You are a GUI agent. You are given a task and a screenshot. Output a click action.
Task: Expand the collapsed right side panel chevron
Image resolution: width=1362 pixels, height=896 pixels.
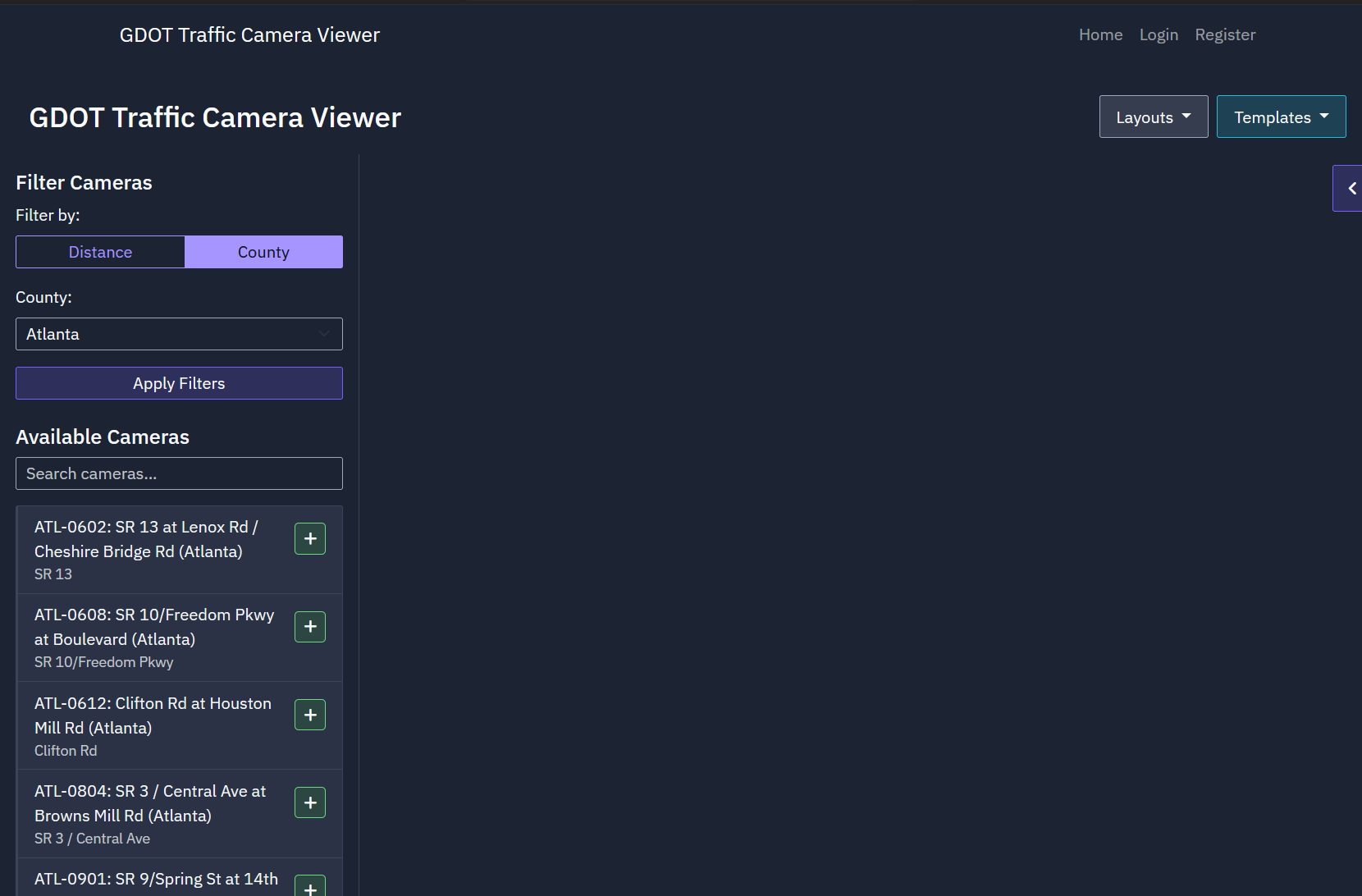(x=1348, y=188)
